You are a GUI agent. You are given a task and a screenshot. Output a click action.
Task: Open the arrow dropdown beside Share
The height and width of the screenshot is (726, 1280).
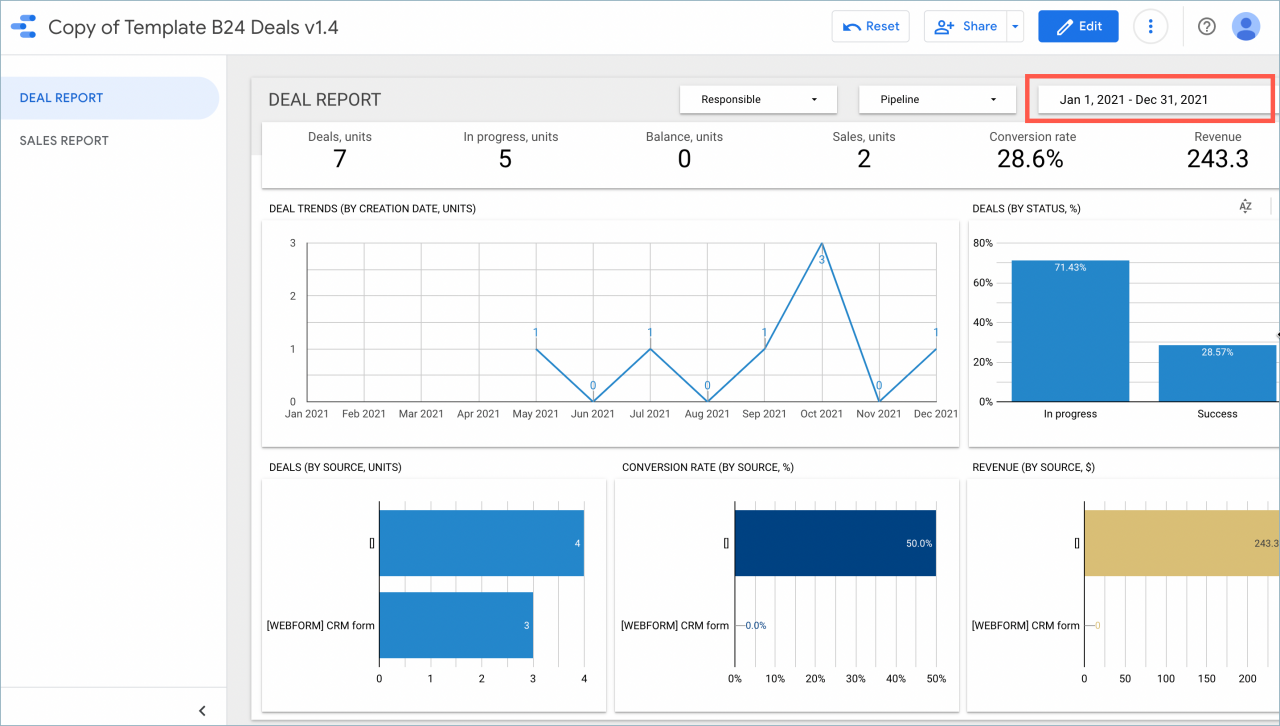pyautogui.click(x=1015, y=27)
